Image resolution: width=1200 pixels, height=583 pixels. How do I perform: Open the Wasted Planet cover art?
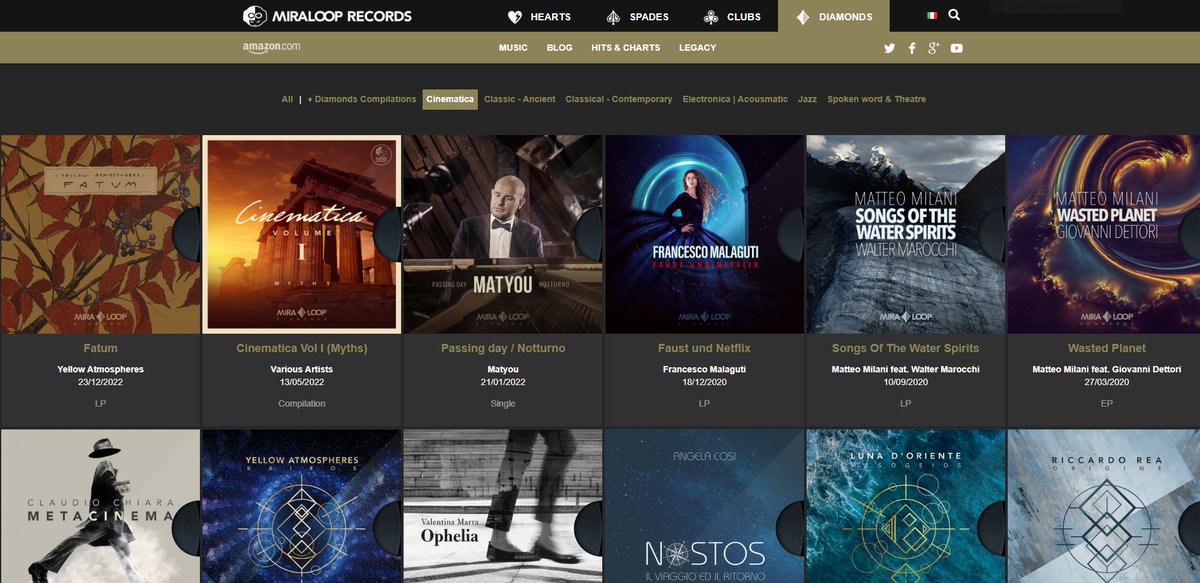point(1104,234)
